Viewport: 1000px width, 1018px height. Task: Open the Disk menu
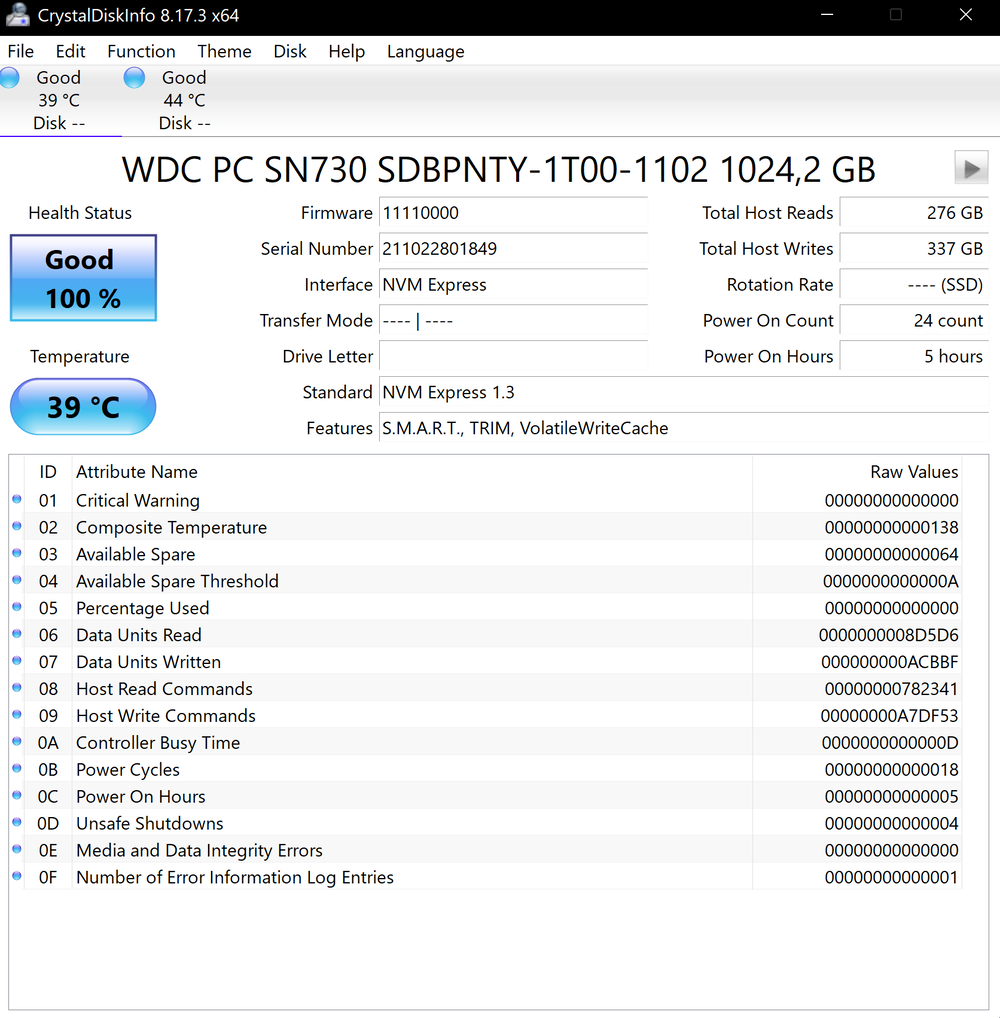290,51
